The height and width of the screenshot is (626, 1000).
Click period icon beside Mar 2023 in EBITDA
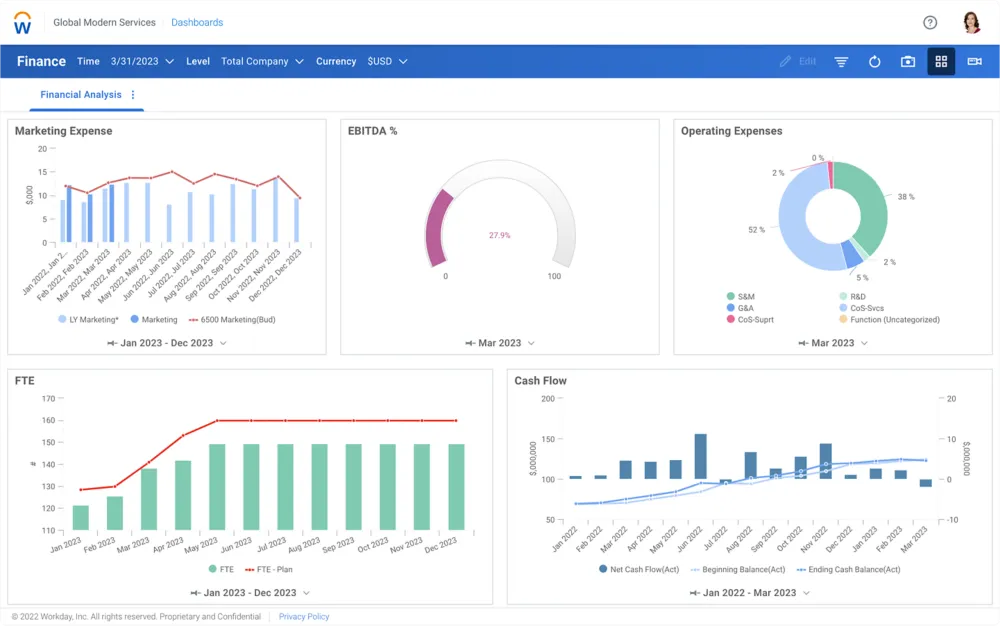pos(470,343)
